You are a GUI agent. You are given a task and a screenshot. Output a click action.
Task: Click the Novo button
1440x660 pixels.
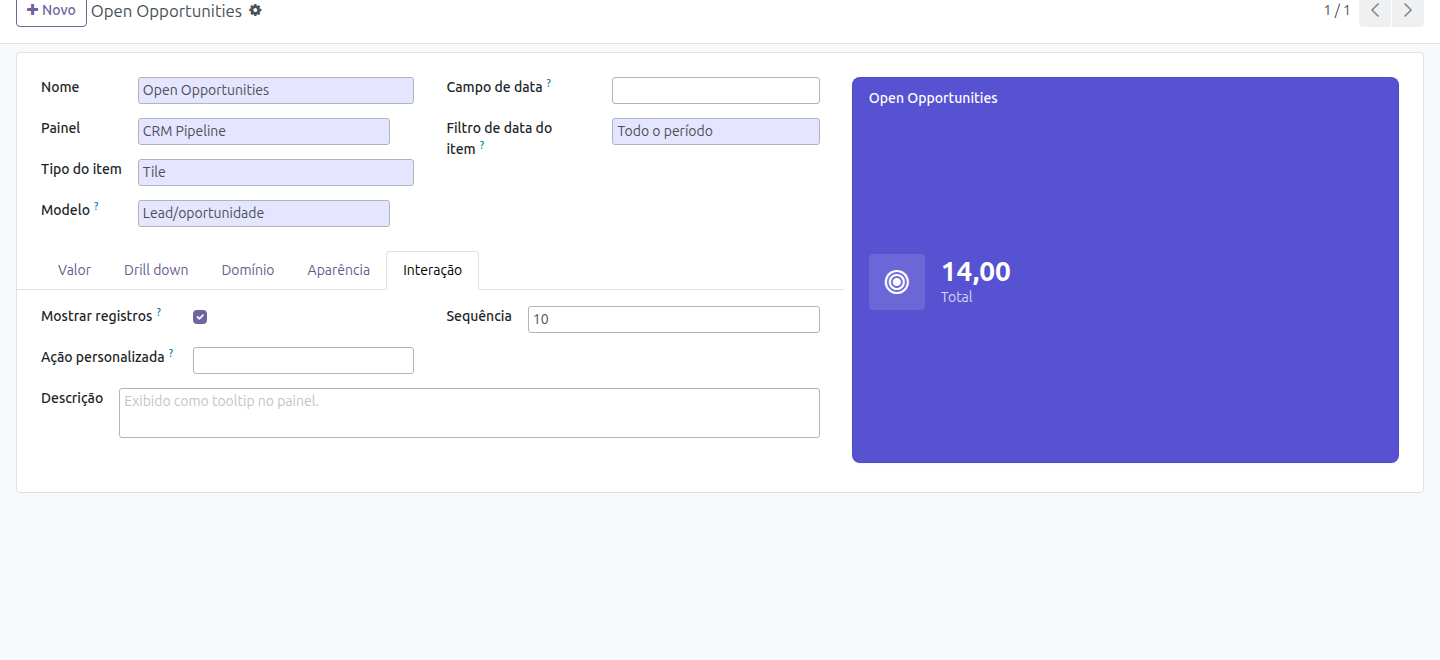[51, 11]
